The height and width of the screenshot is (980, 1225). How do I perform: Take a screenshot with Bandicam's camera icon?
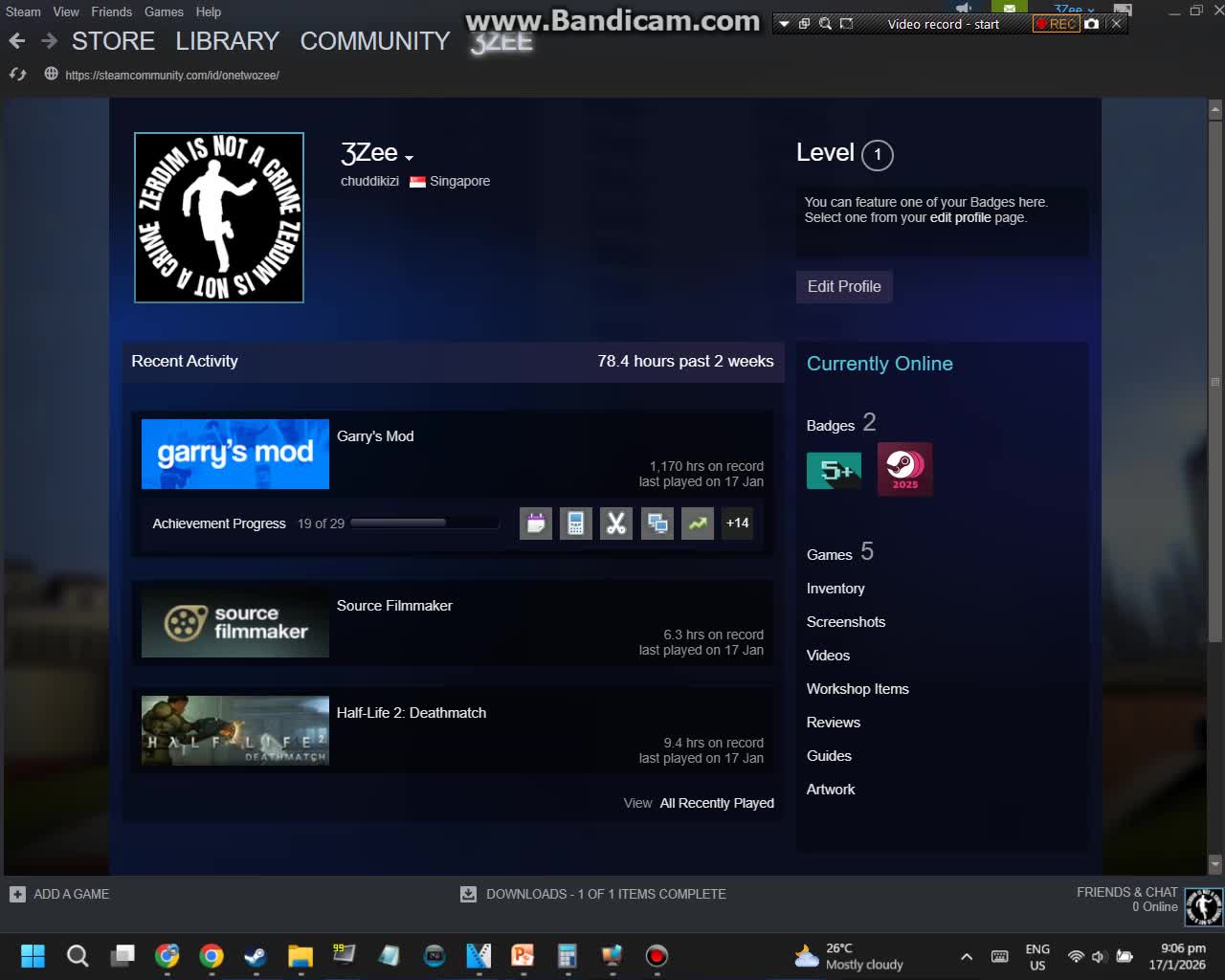[1092, 24]
